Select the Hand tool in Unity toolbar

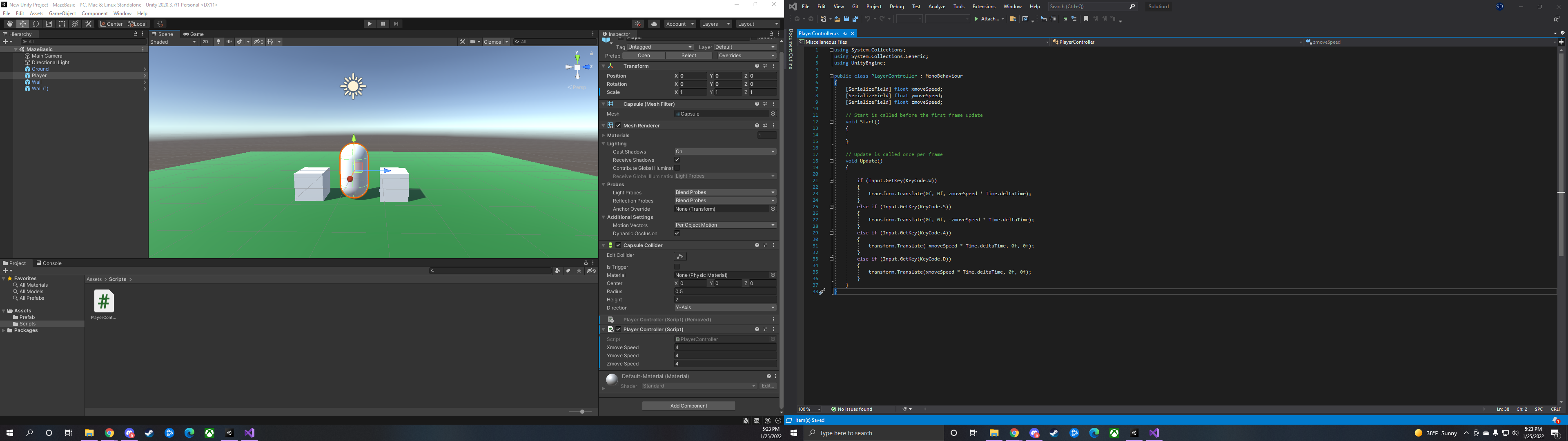coord(9,24)
